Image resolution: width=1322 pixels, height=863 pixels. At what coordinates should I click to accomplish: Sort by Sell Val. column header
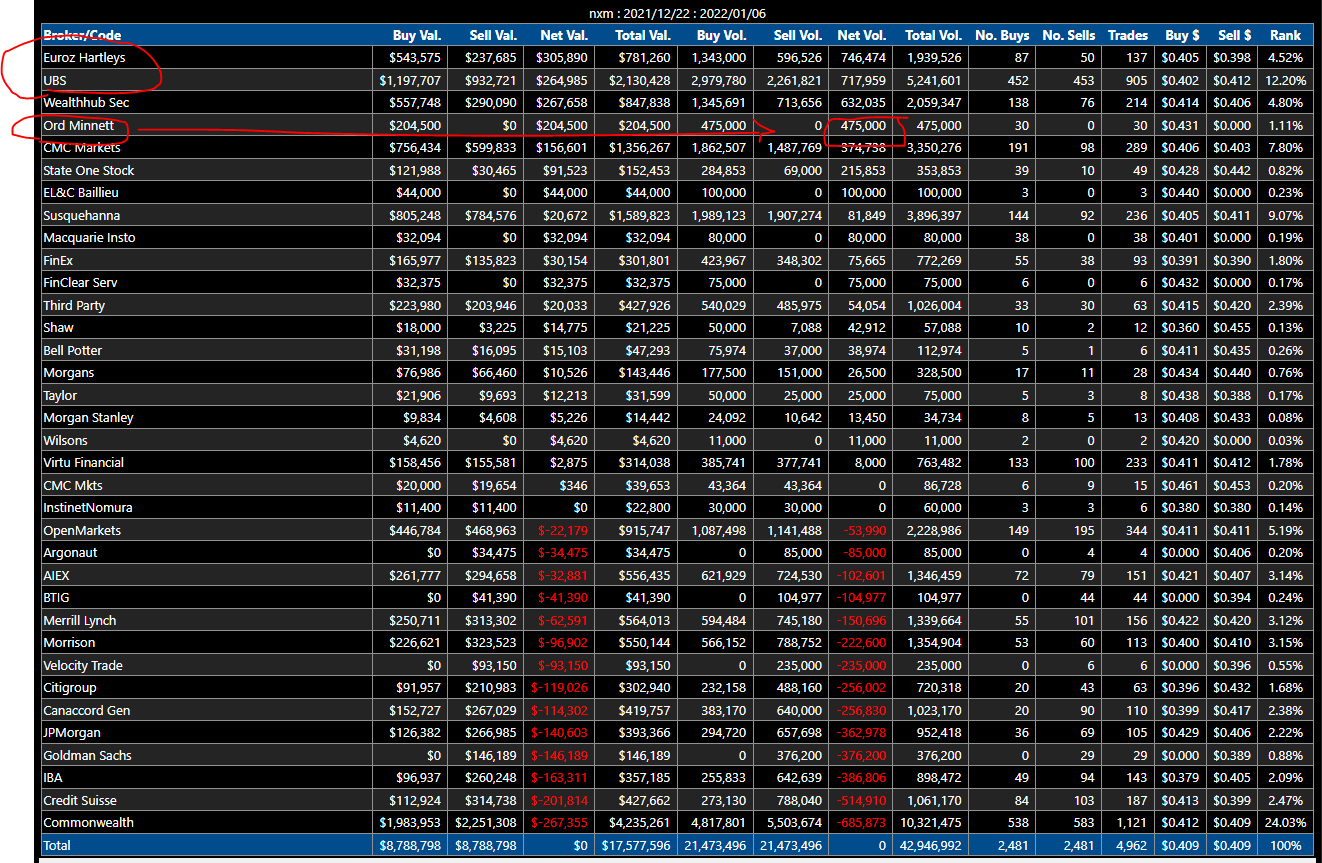coord(493,35)
